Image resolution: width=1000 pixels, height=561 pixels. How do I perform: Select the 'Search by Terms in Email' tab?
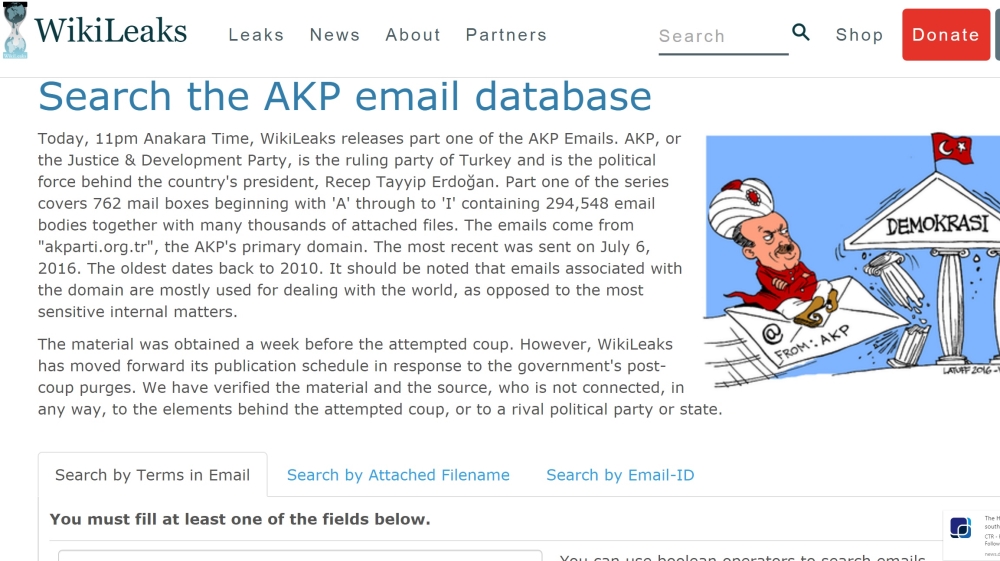click(152, 475)
